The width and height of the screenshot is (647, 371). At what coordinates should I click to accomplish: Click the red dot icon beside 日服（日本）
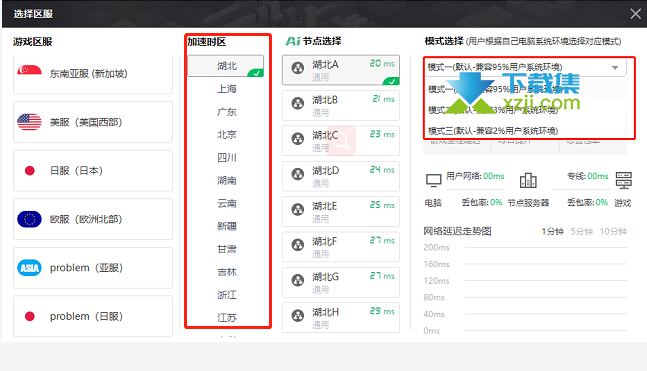tap(30, 170)
